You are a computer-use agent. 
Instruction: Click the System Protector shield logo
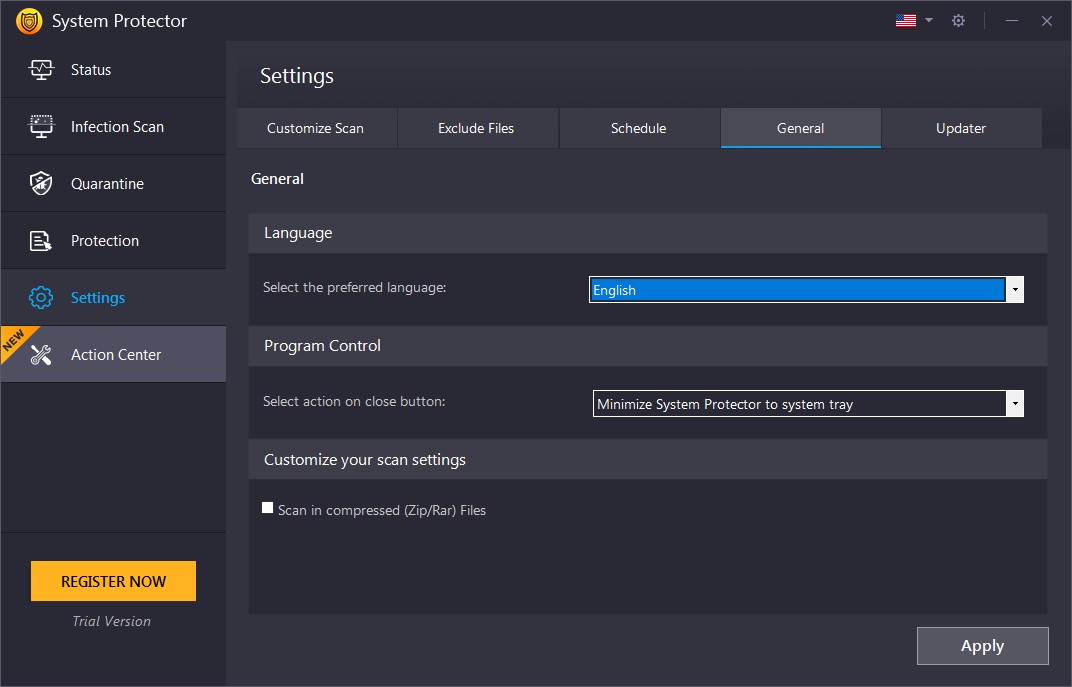(x=28, y=20)
